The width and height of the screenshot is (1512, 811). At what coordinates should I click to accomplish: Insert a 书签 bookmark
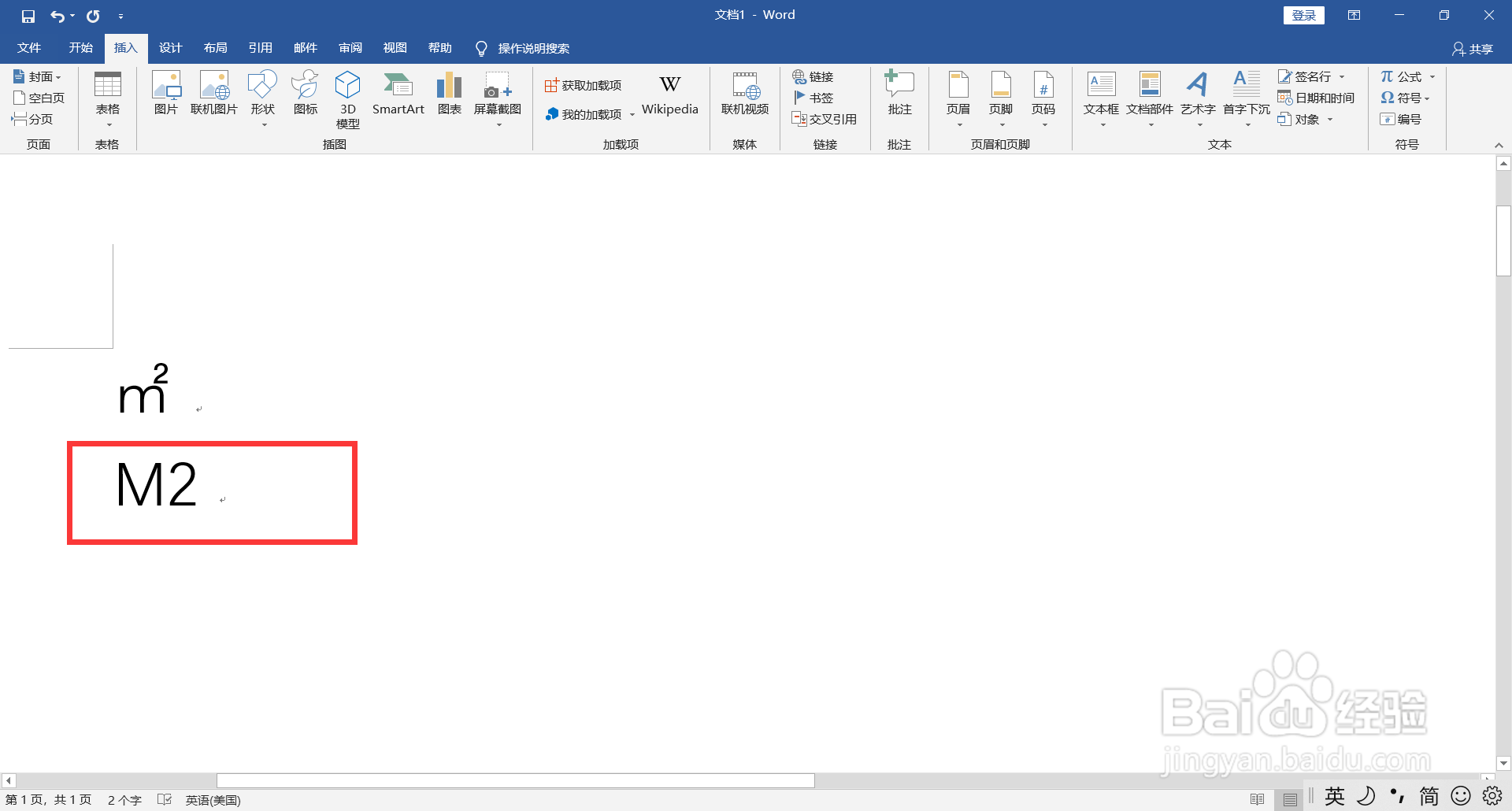point(813,98)
